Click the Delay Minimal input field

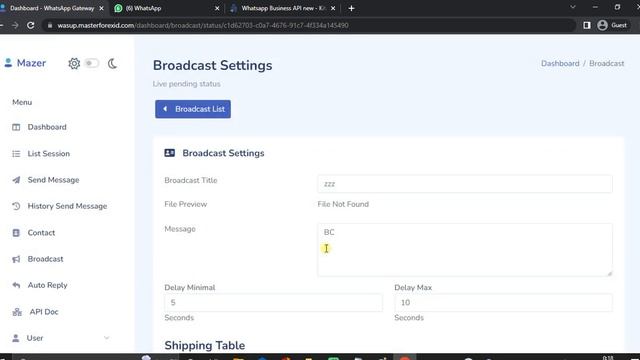click(x=273, y=302)
